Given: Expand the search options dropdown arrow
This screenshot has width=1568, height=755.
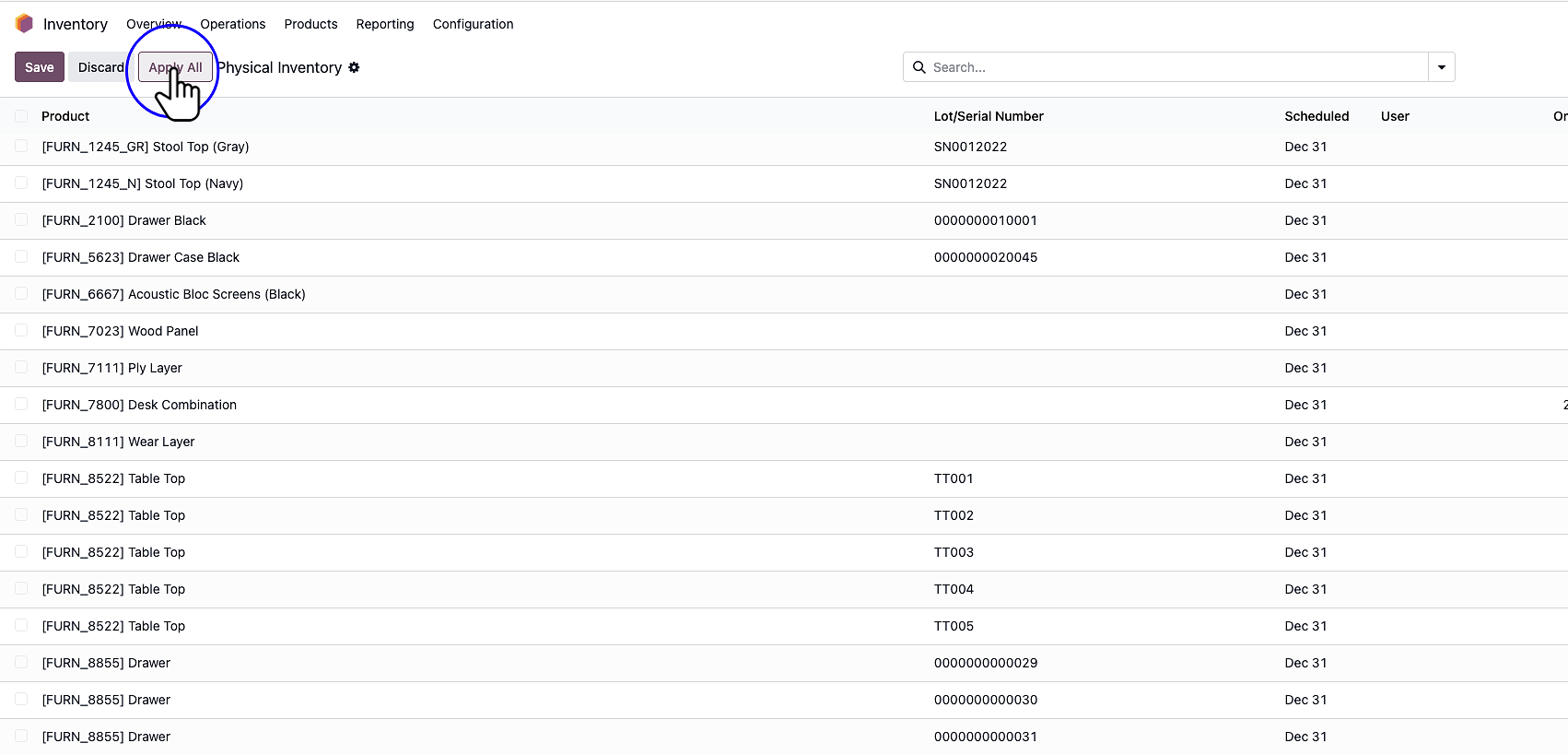Looking at the screenshot, I should pos(1441,67).
